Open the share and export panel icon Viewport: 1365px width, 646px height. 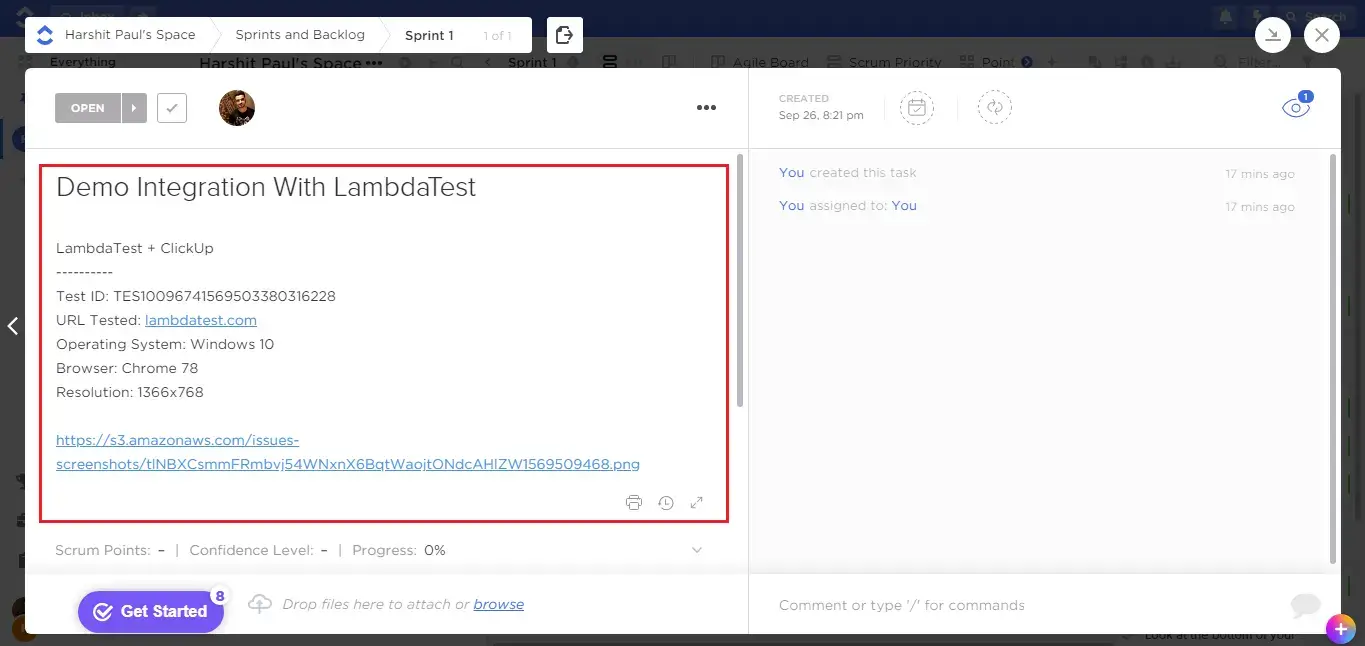click(x=564, y=34)
